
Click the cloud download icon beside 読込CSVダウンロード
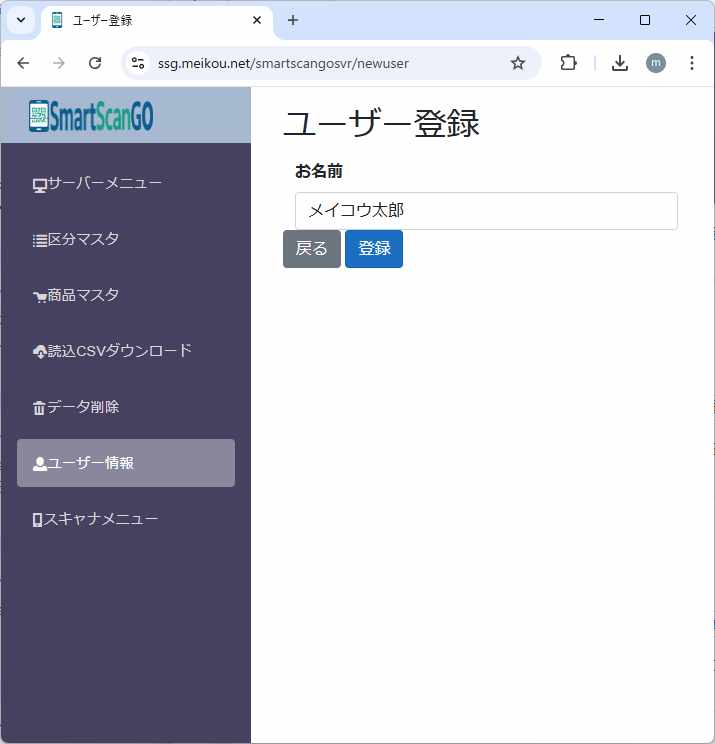tap(39, 352)
